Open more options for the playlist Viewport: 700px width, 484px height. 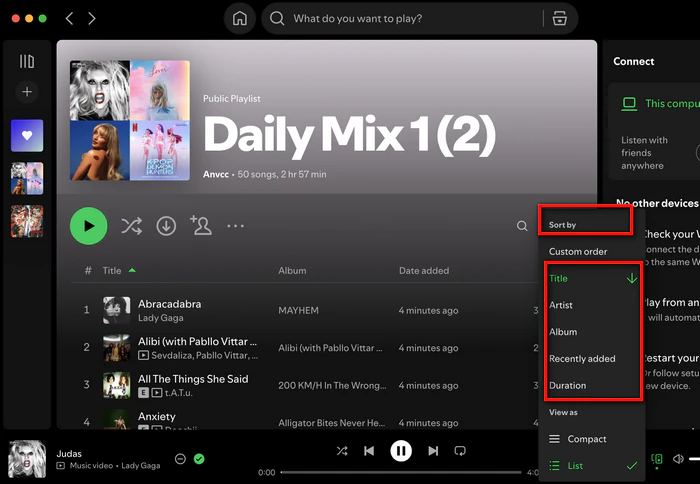point(235,226)
